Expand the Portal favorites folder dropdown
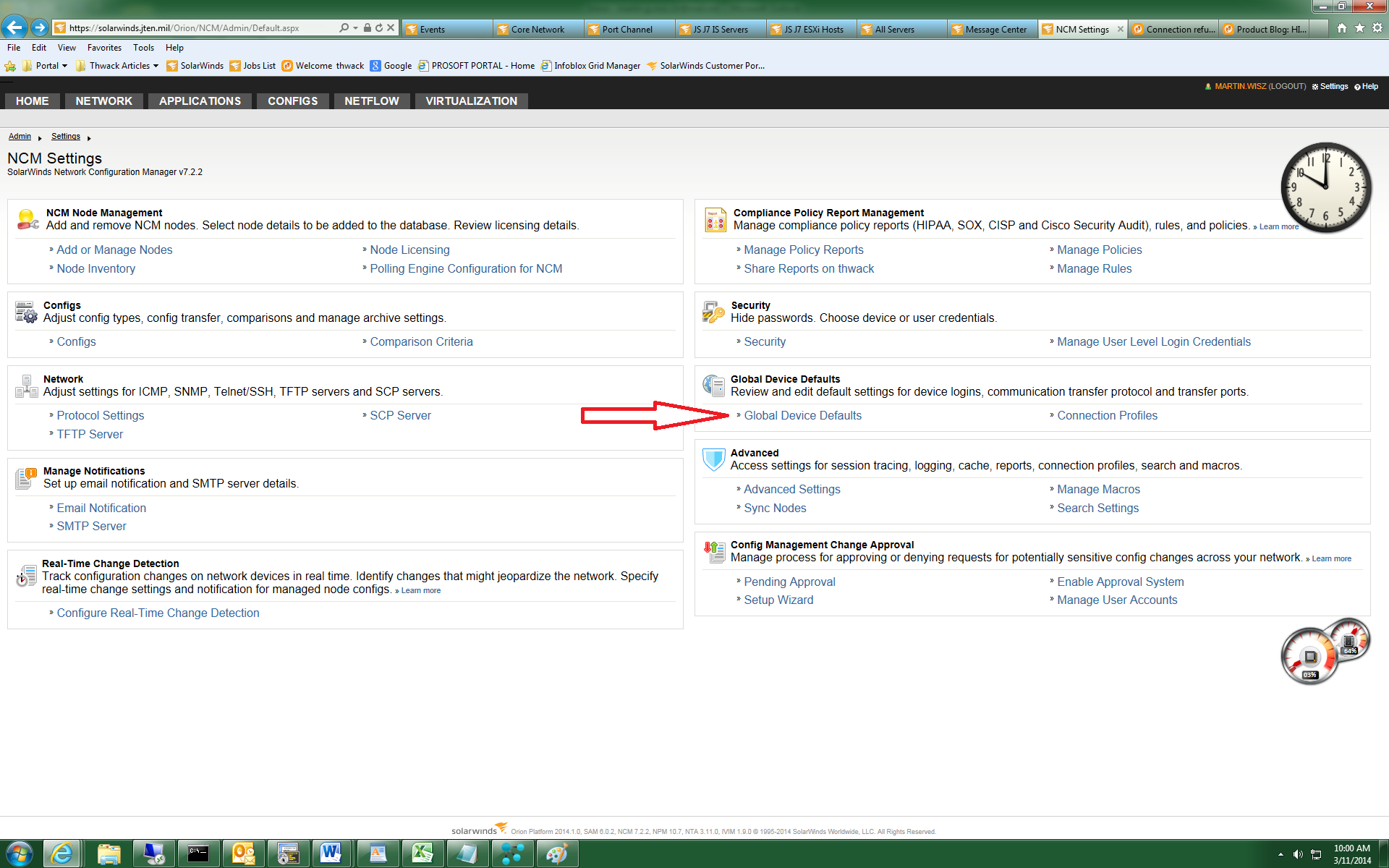 coord(64,66)
